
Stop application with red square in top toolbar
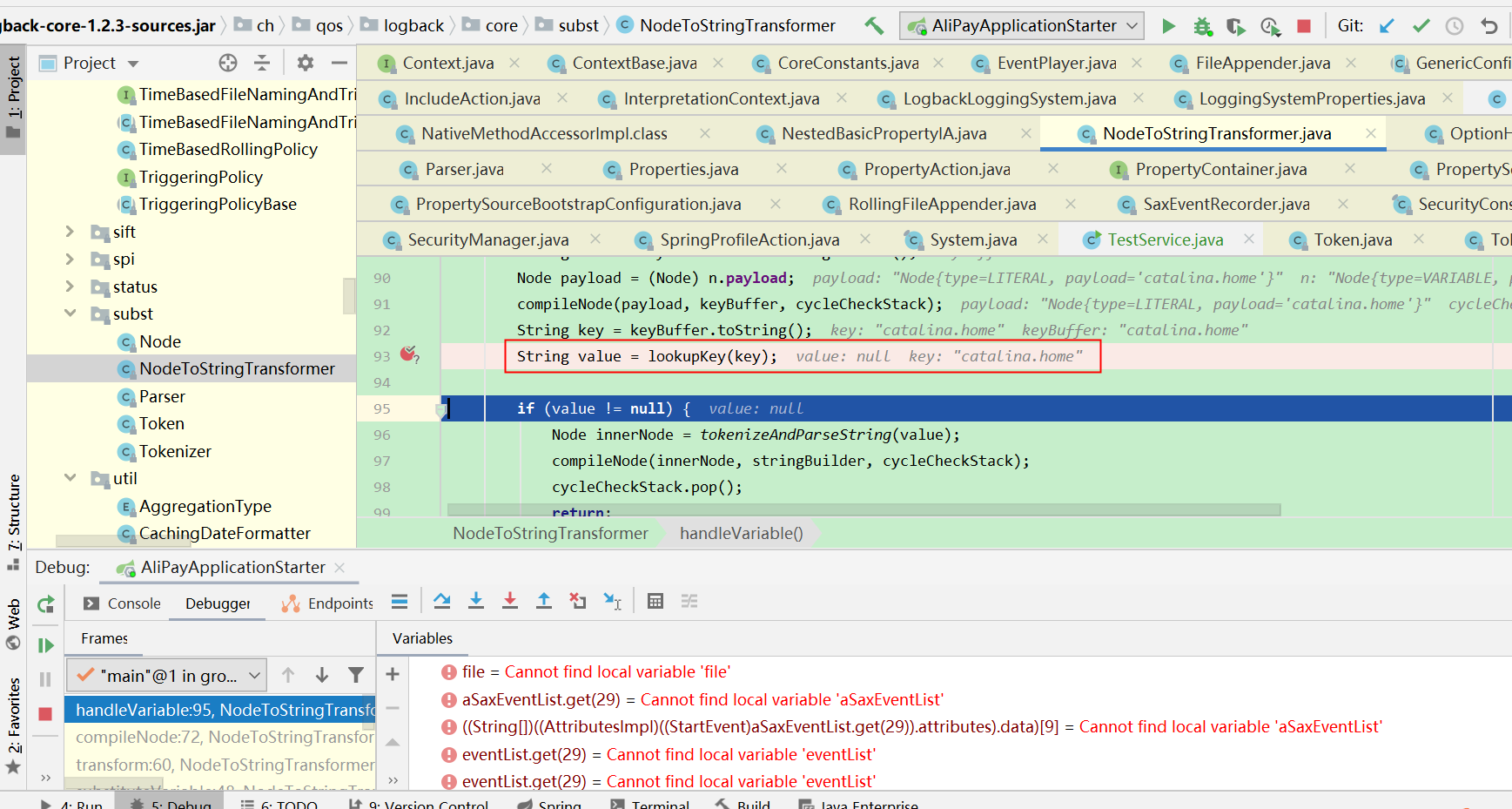coord(1304,26)
